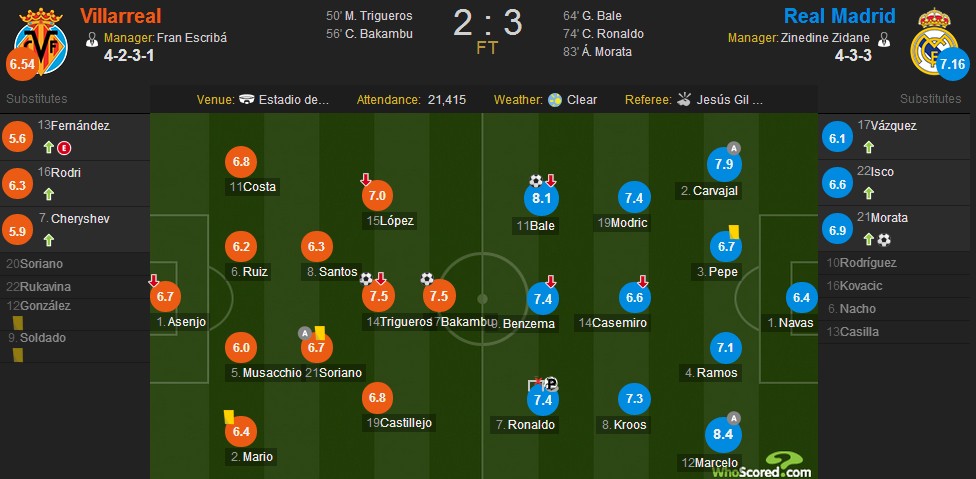The width and height of the screenshot is (976, 479).
Task: Click the assist badge above Carvajal's rating
Action: pyautogui.click(x=734, y=148)
